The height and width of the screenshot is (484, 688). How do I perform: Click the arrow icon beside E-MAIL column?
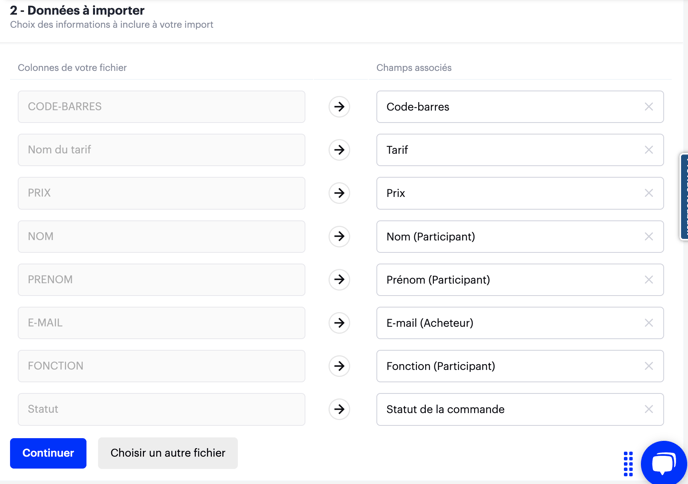[339, 323]
